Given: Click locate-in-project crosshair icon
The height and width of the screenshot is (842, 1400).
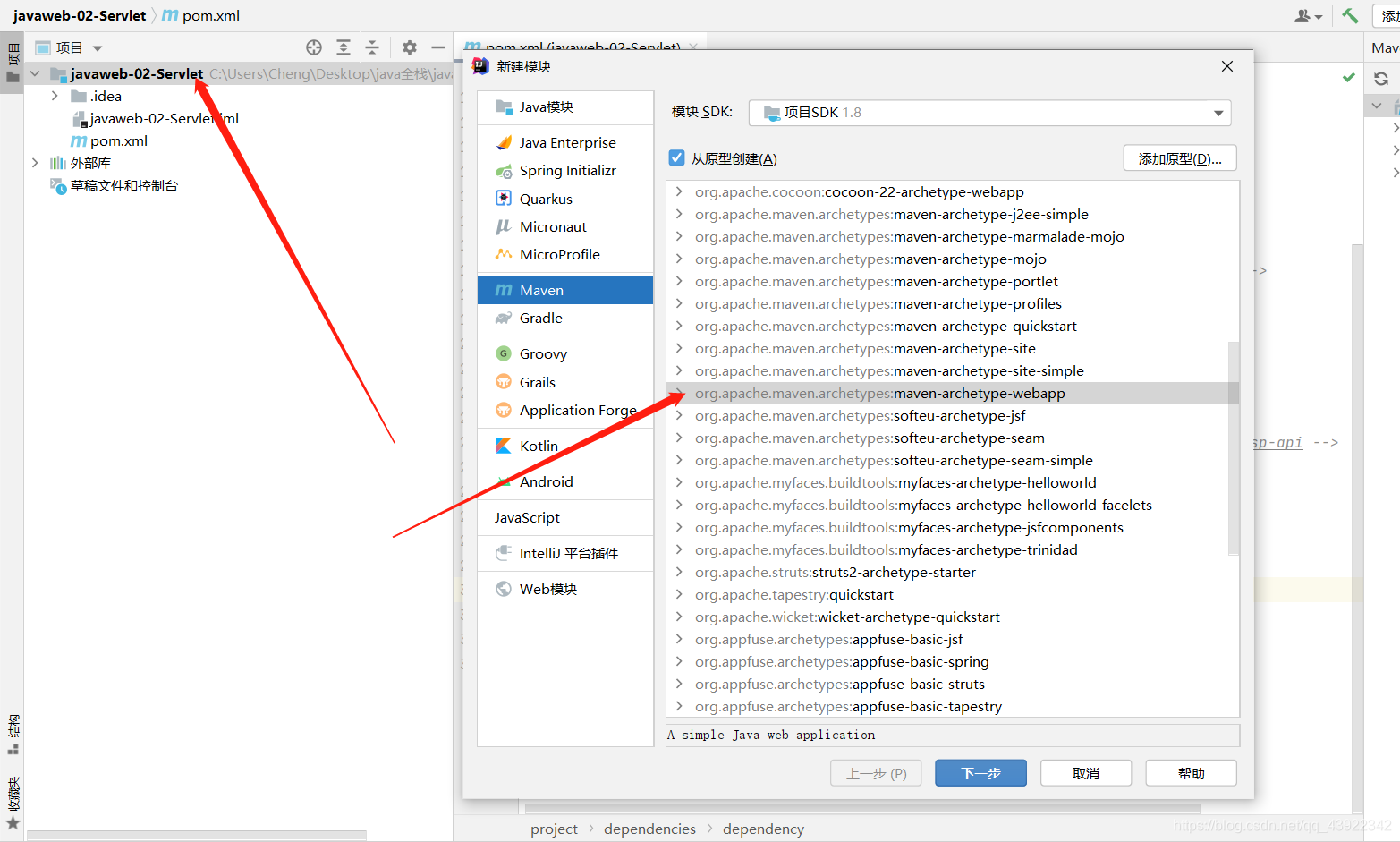Looking at the screenshot, I should click(x=314, y=47).
